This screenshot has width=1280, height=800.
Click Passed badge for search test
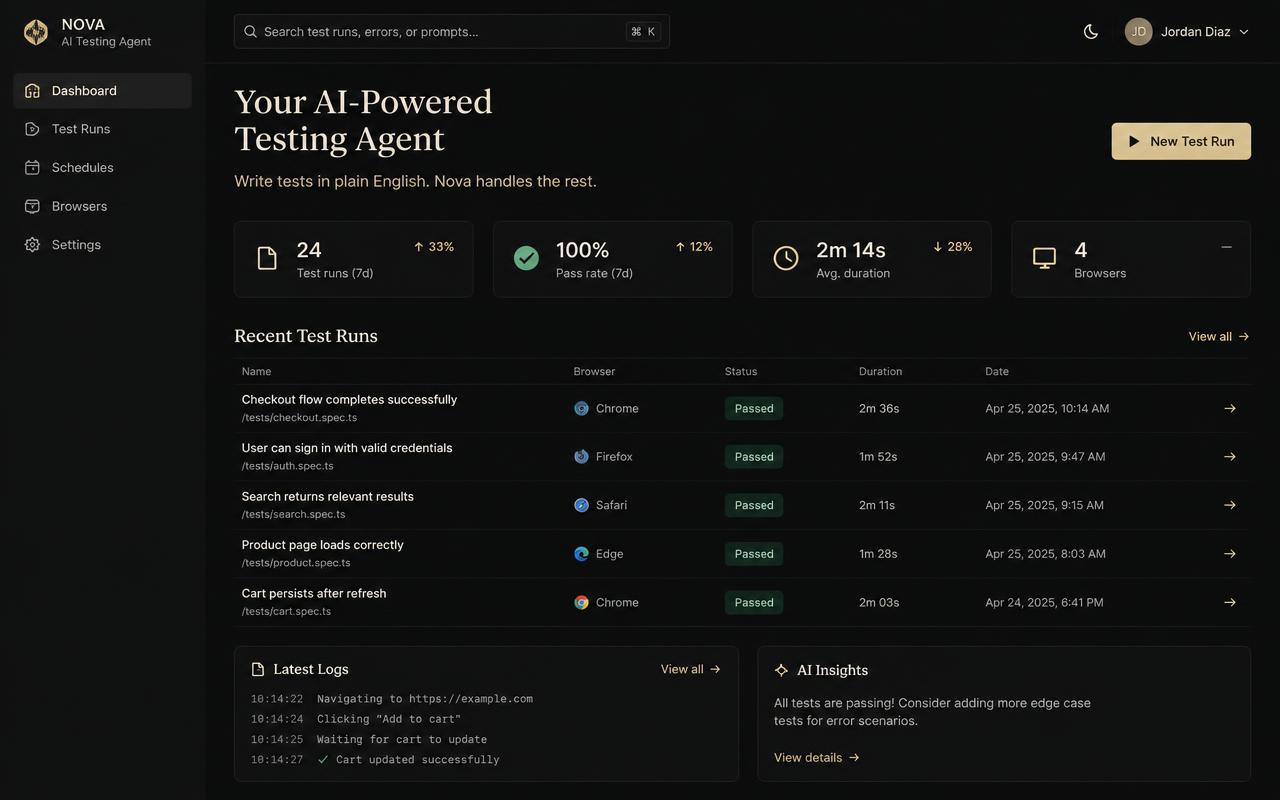click(754, 505)
